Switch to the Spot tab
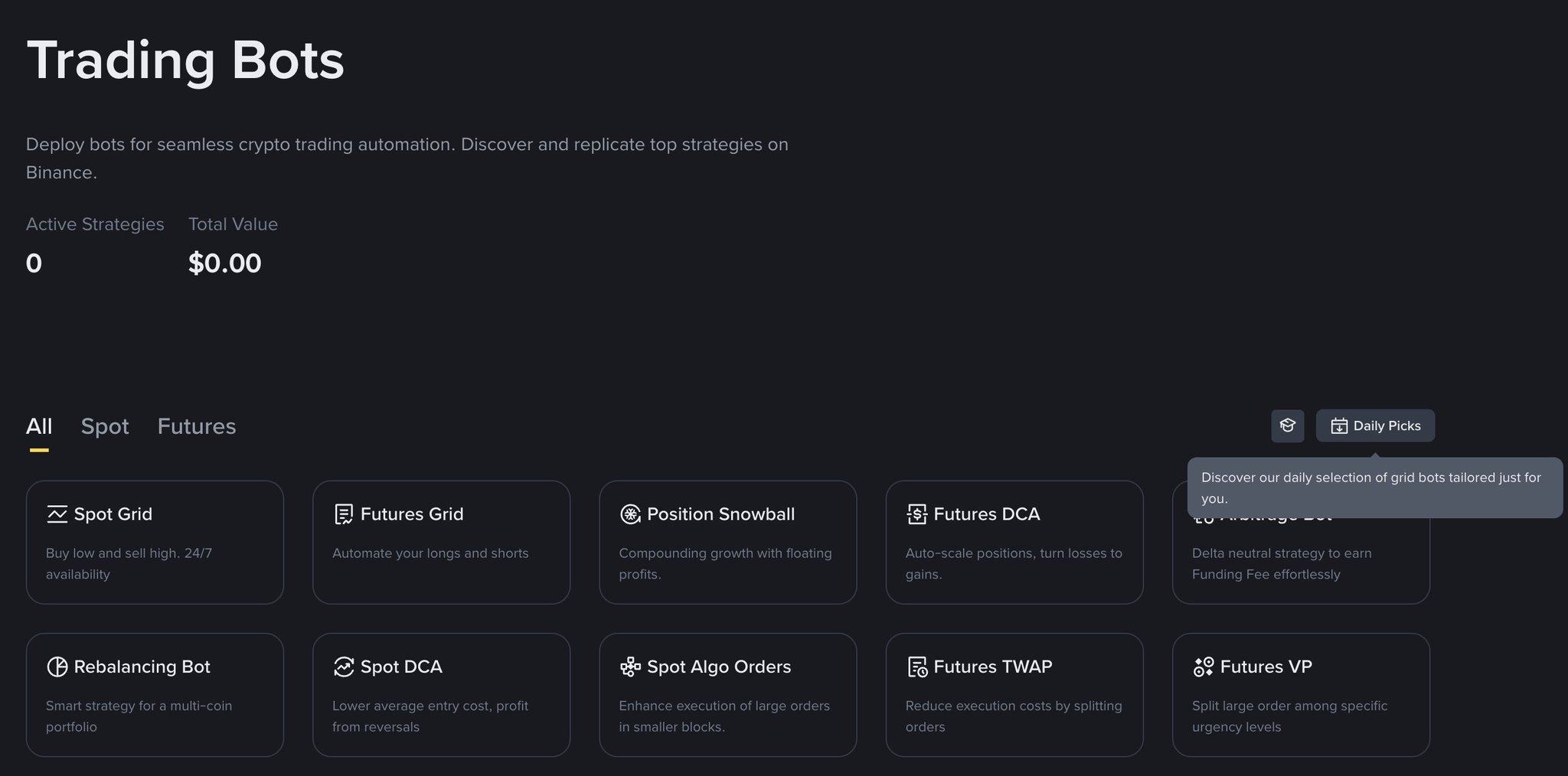 pos(105,426)
